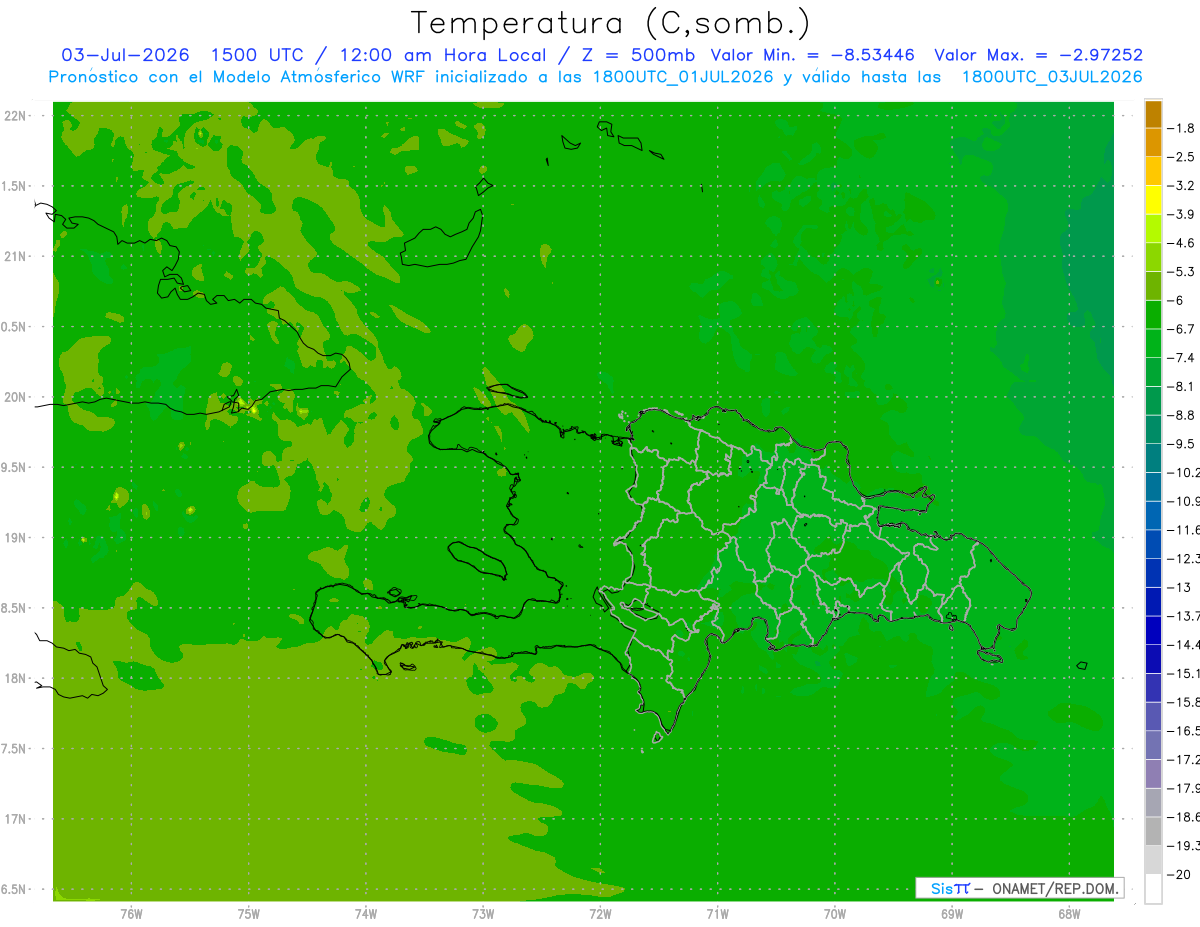Select yellow legend swatch between -3.2 and -3.9
Image resolution: width=1200 pixels, height=927 pixels.
point(1153,200)
